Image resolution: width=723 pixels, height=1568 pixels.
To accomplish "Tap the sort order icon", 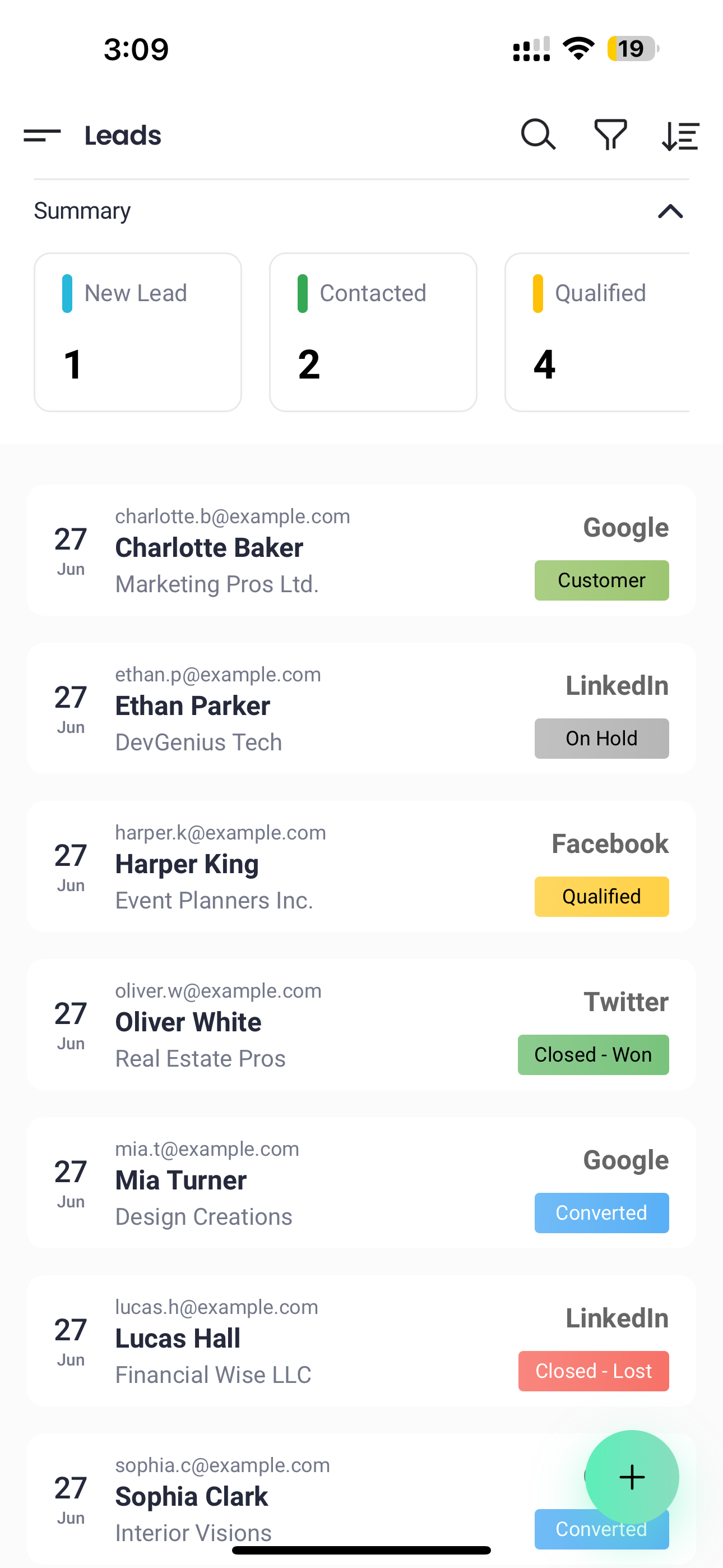I will [x=680, y=135].
